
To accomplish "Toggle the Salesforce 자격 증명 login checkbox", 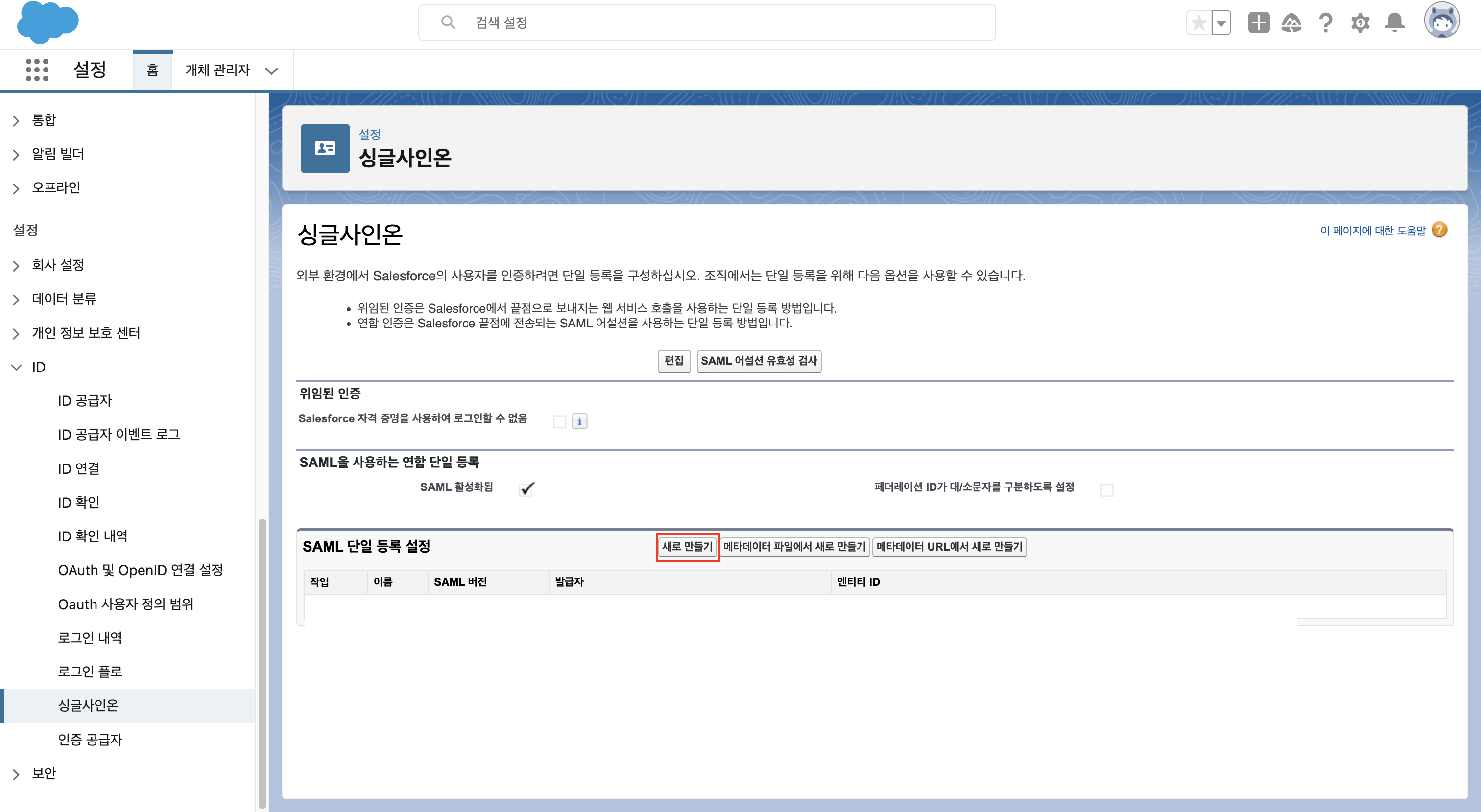I will tap(559, 421).
